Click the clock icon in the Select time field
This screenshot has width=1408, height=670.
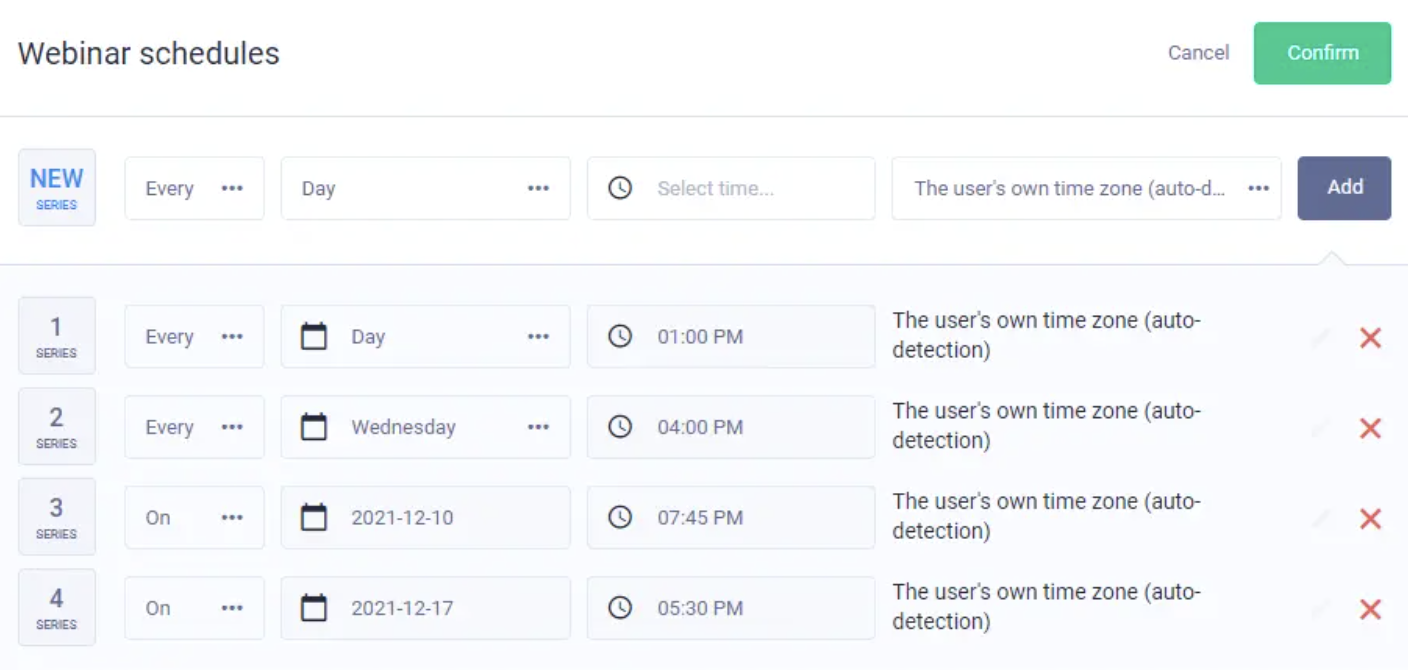[x=620, y=188]
